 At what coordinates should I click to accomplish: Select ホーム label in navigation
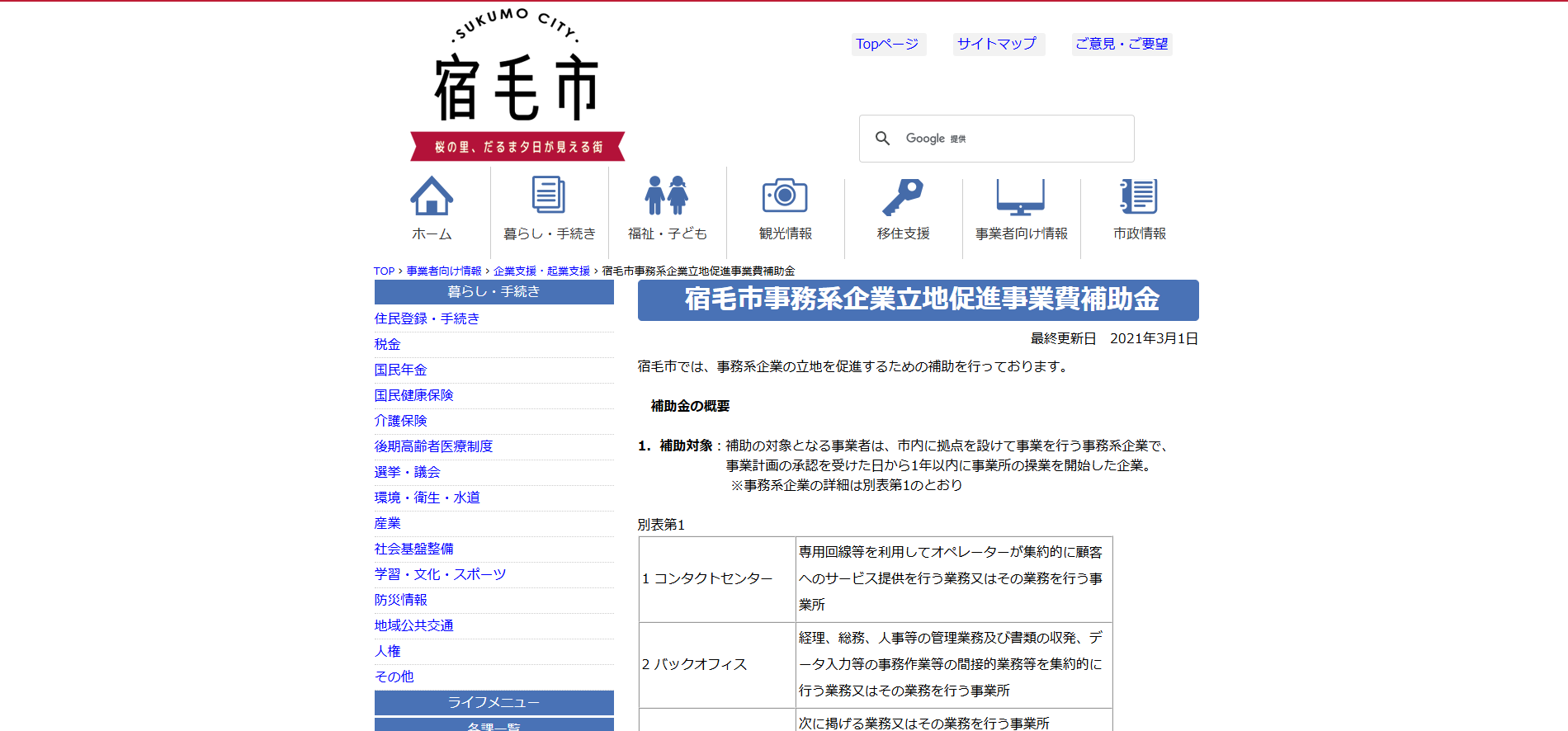pos(432,233)
